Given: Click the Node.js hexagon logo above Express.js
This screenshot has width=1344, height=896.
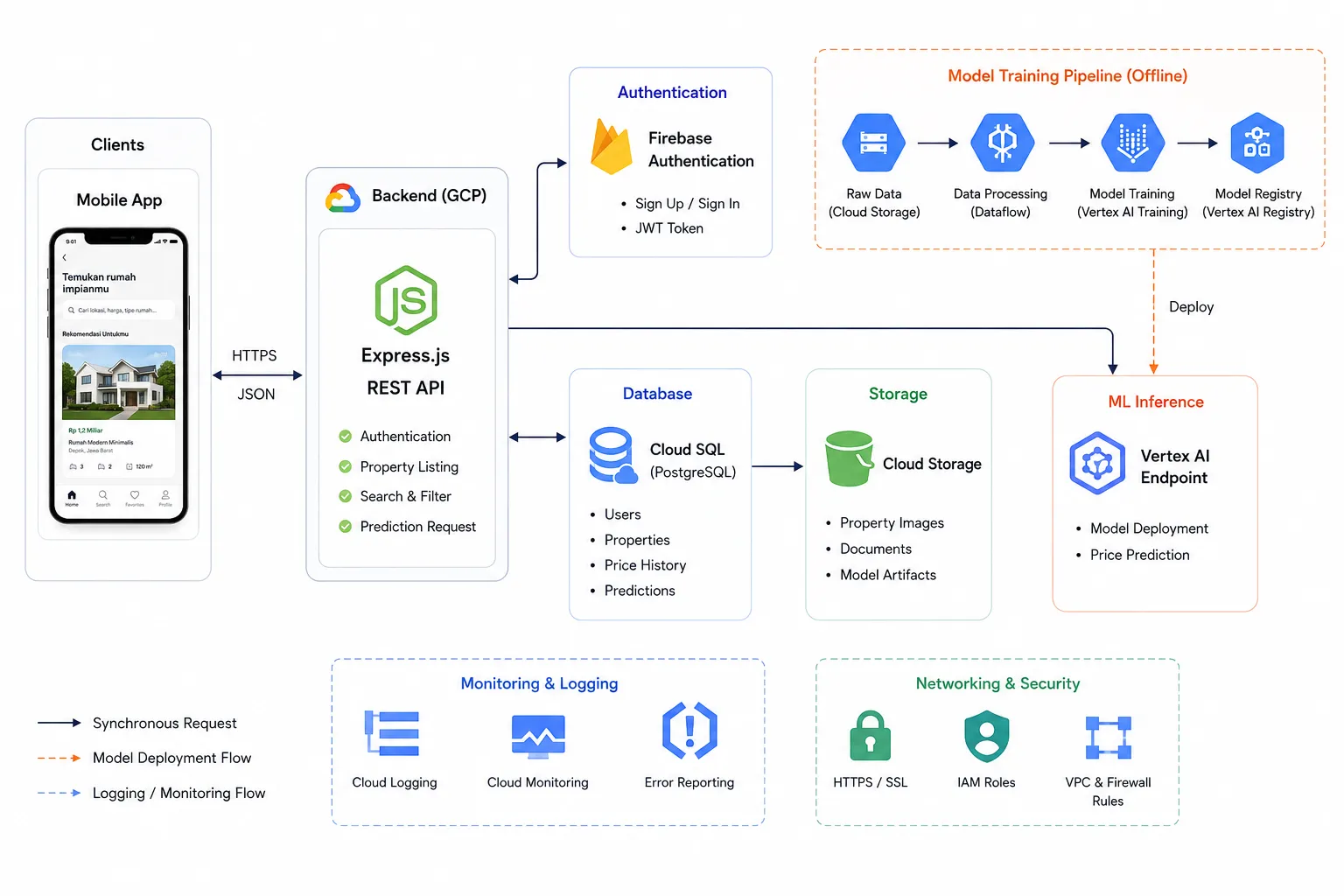Looking at the screenshot, I should click(x=406, y=300).
